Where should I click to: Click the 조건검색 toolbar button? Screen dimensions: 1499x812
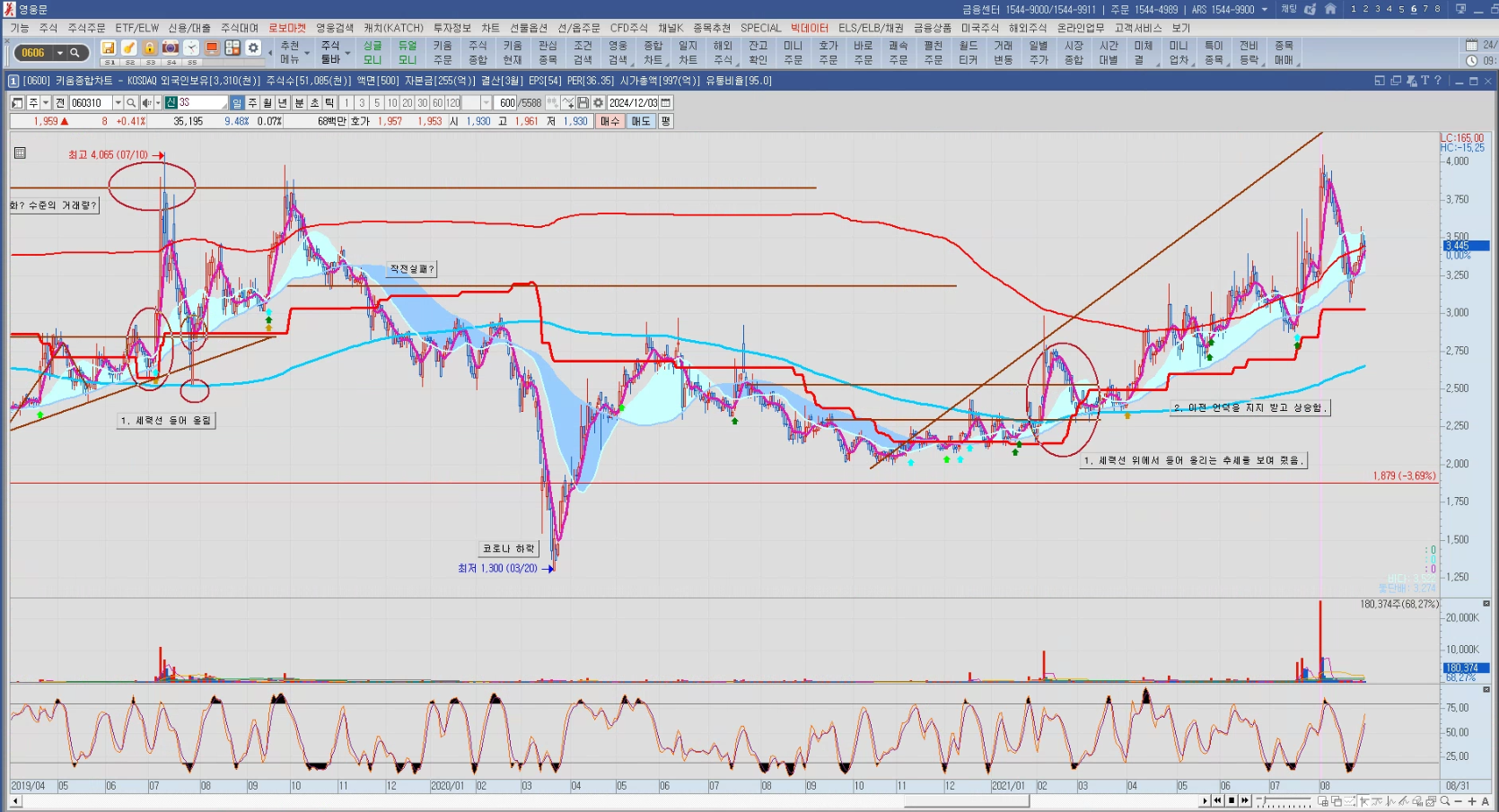click(583, 53)
